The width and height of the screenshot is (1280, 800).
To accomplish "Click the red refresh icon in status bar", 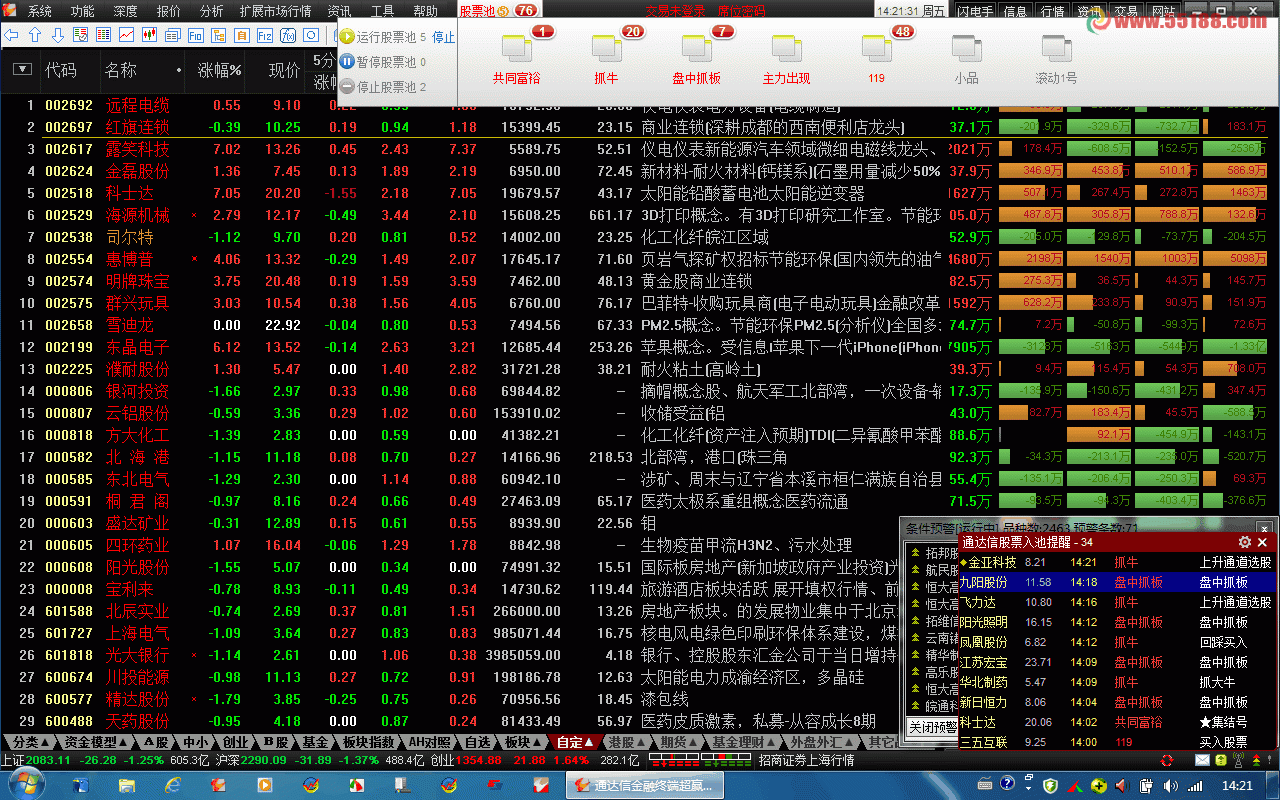I will click(x=1167, y=760).
